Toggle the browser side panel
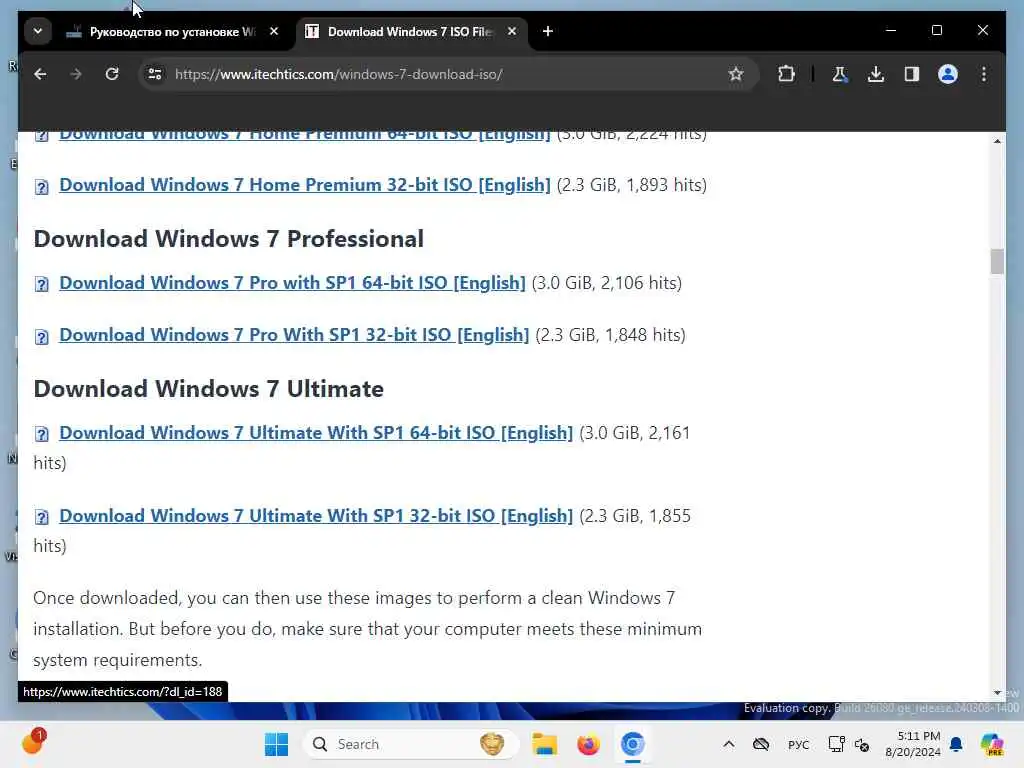The height and width of the screenshot is (768, 1024). click(x=912, y=74)
